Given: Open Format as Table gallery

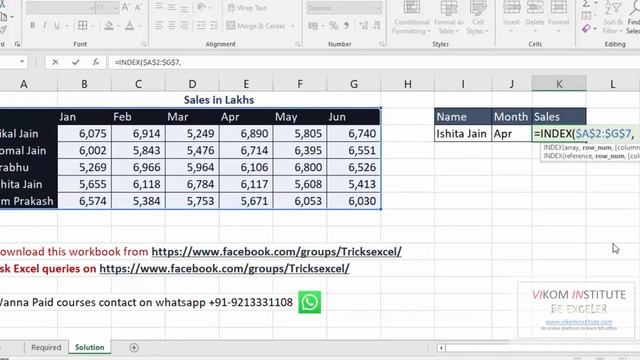Looking at the screenshot, I should pyautogui.click(x=449, y=18).
